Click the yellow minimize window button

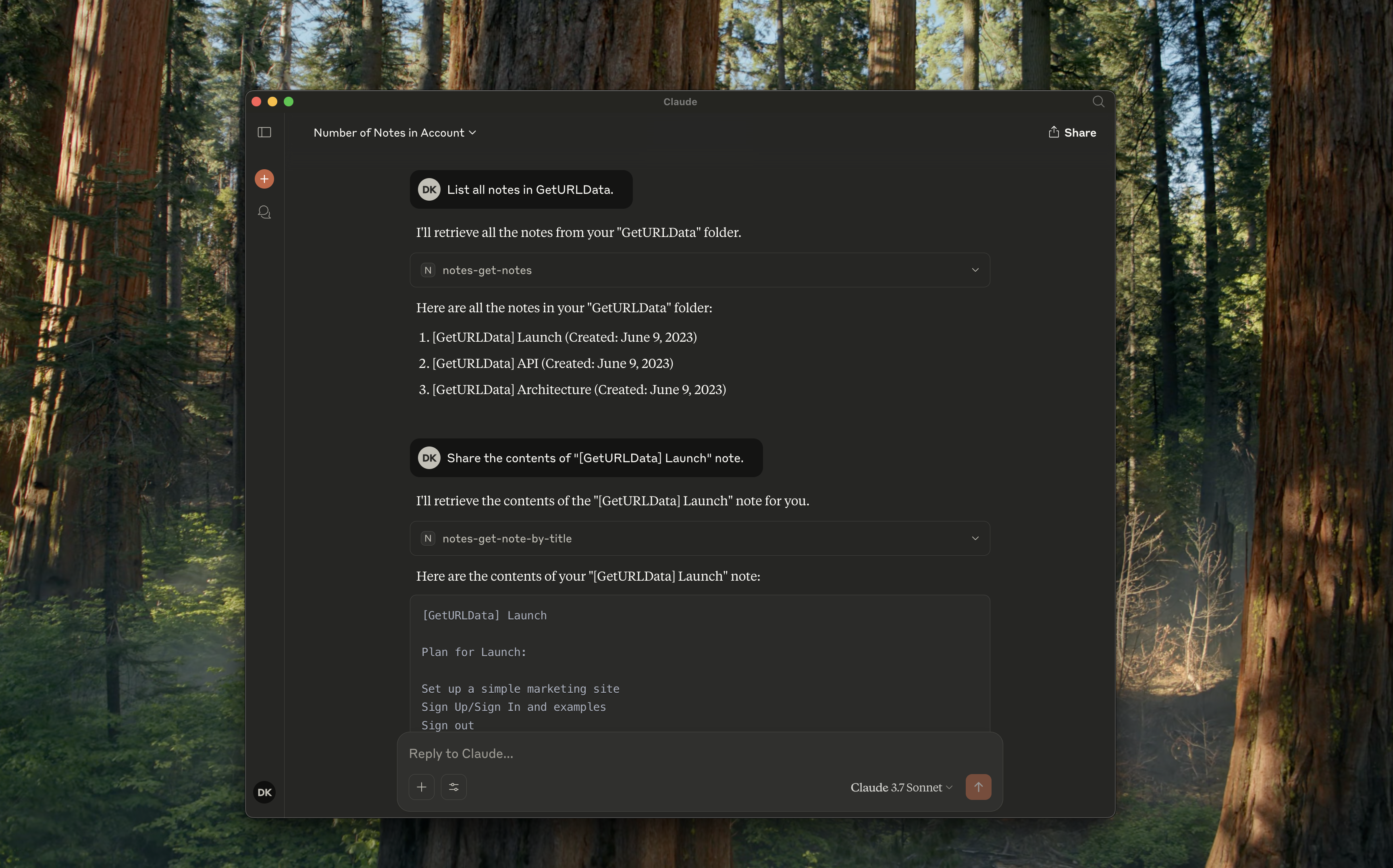pyautogui.click(x=273, y=102)
